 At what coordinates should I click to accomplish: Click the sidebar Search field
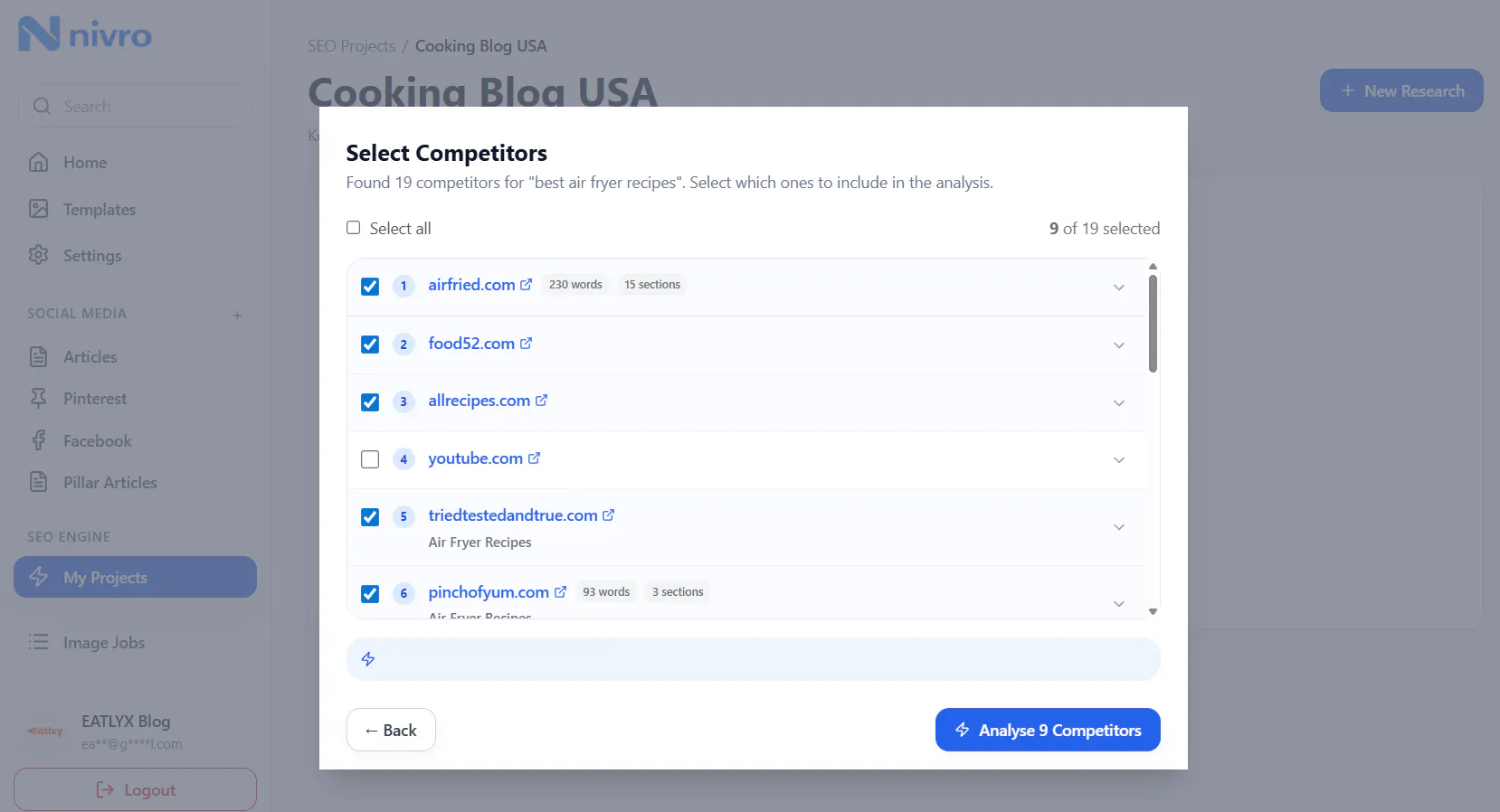pyautogui.click(x=135, y=107)
